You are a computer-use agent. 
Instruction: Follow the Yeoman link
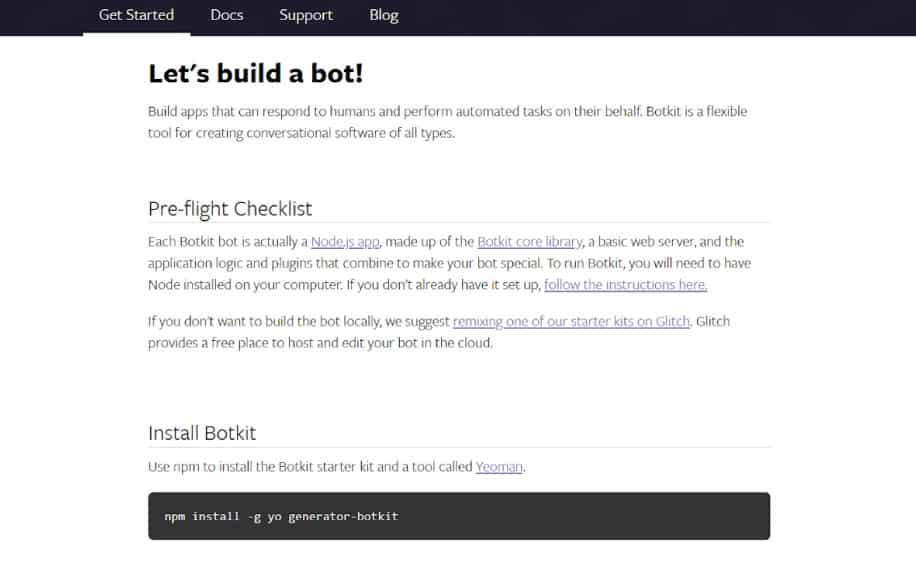point(499,467)
